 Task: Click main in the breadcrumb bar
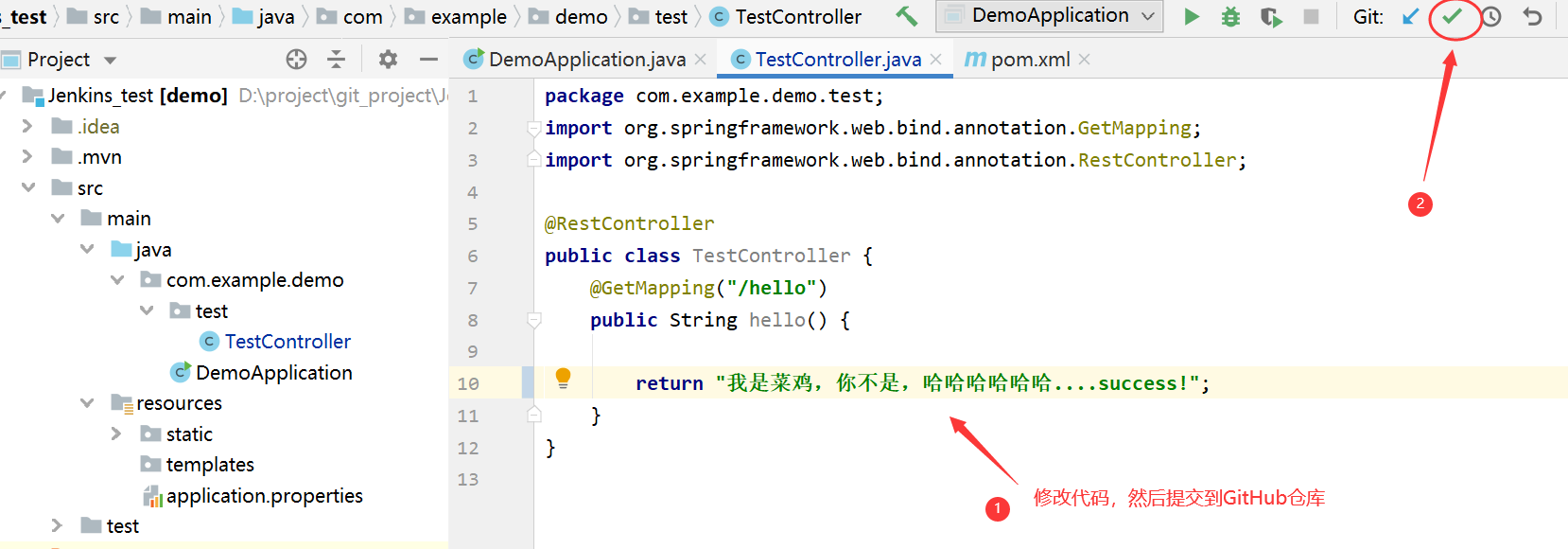click(189, 17)
